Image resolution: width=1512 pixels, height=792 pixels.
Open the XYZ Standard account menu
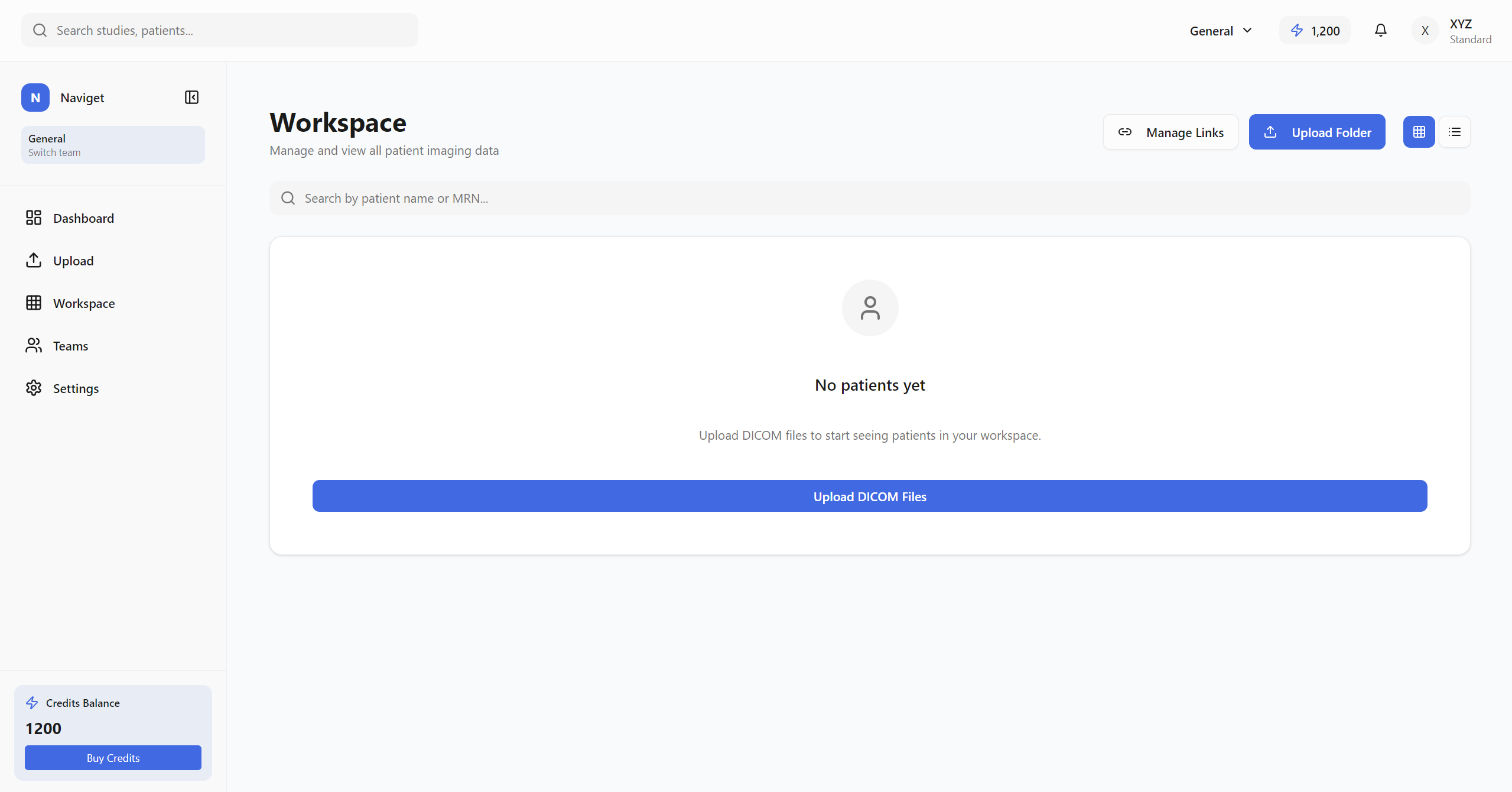(1470, 31)
